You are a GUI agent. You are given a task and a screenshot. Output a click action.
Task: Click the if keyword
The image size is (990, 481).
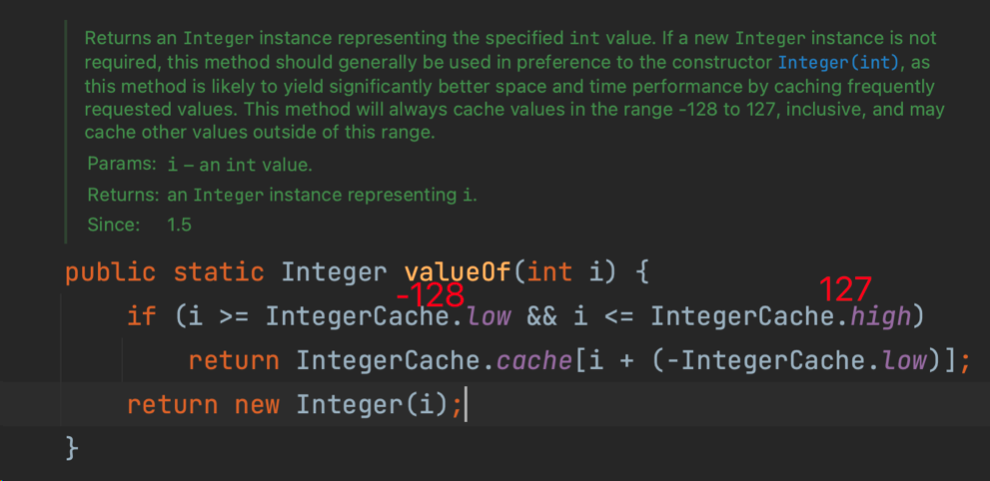point(141,317)
